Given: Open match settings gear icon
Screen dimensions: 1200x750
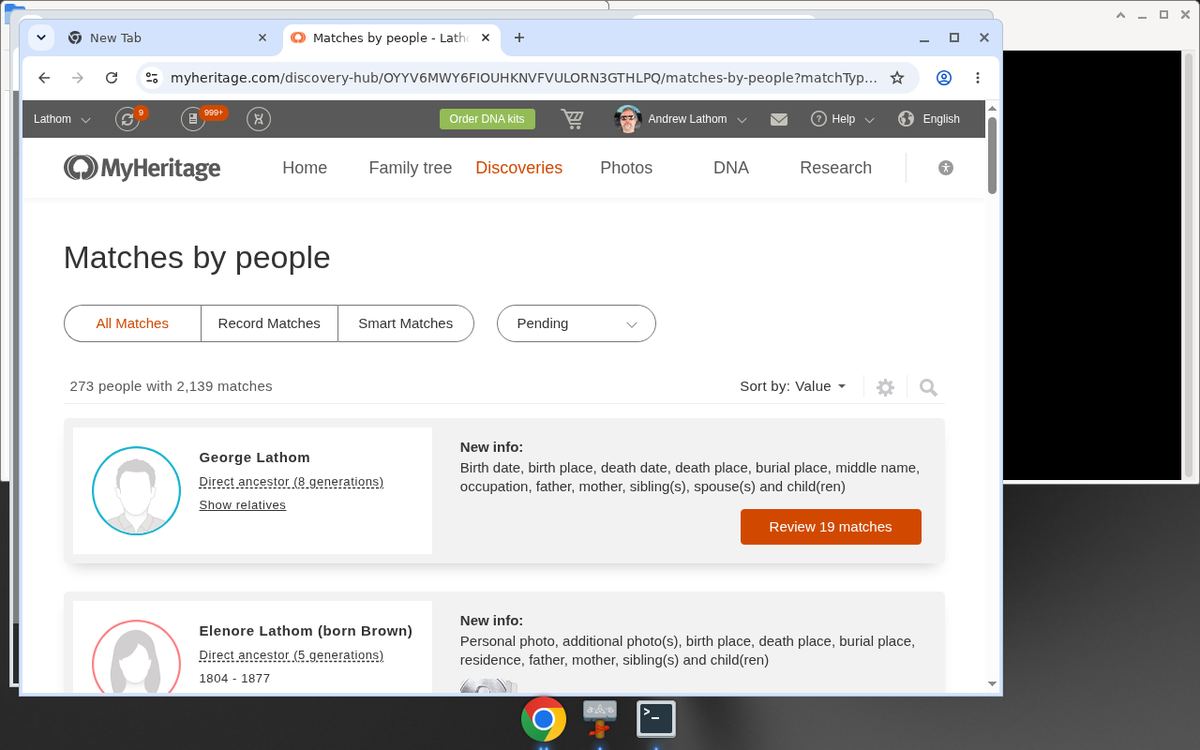Looking at the screenshot, I should [x=885, y=387].
